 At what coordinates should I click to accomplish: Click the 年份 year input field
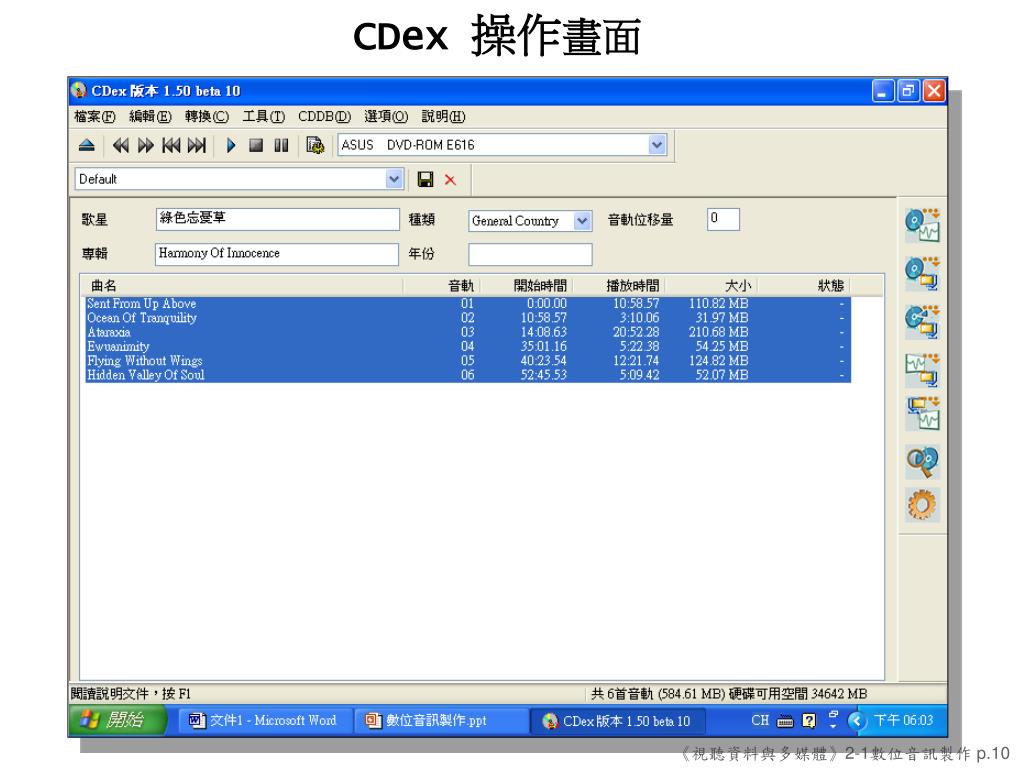530,254
